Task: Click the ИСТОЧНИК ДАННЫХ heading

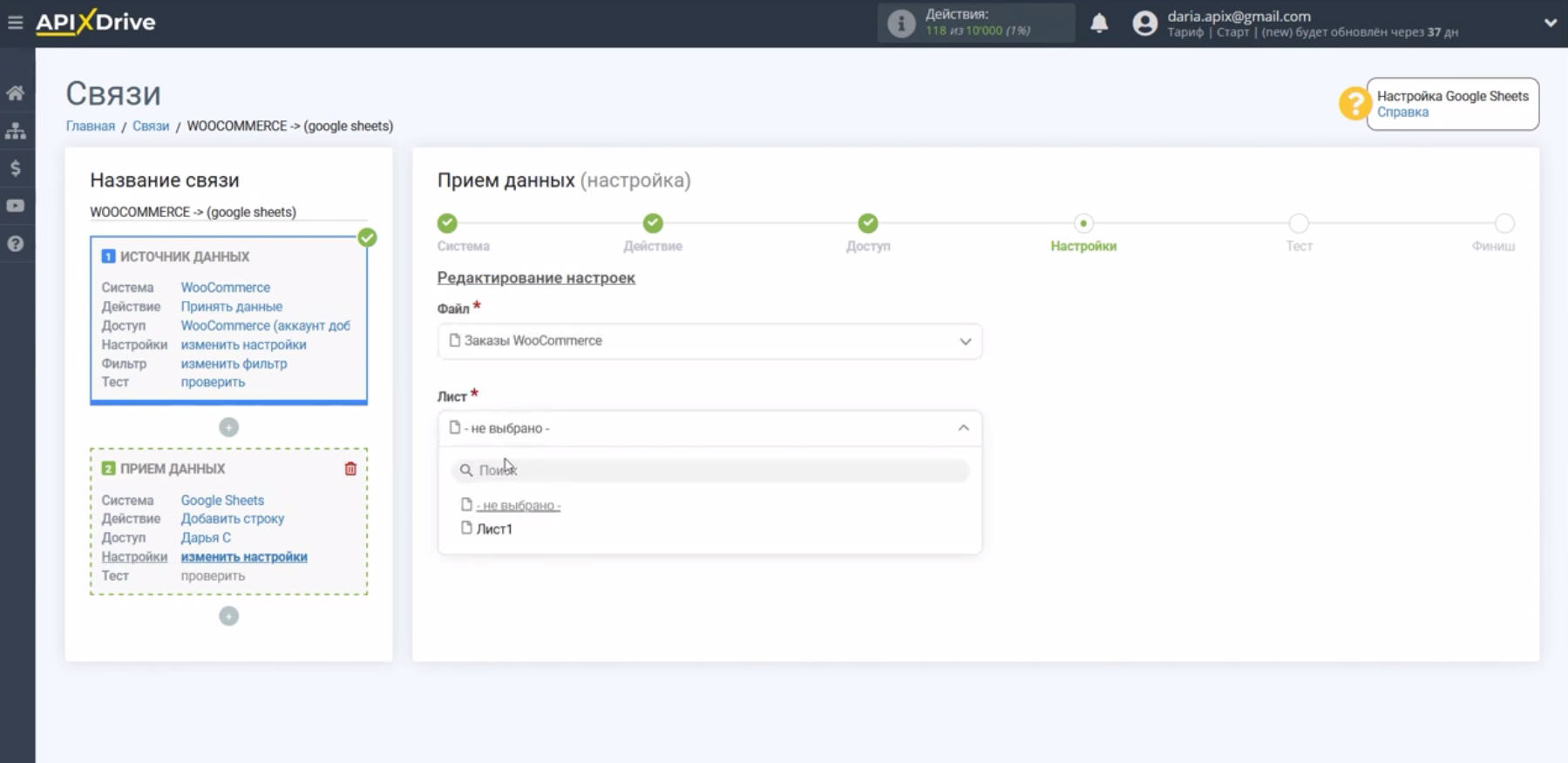Action: (185, 257)
